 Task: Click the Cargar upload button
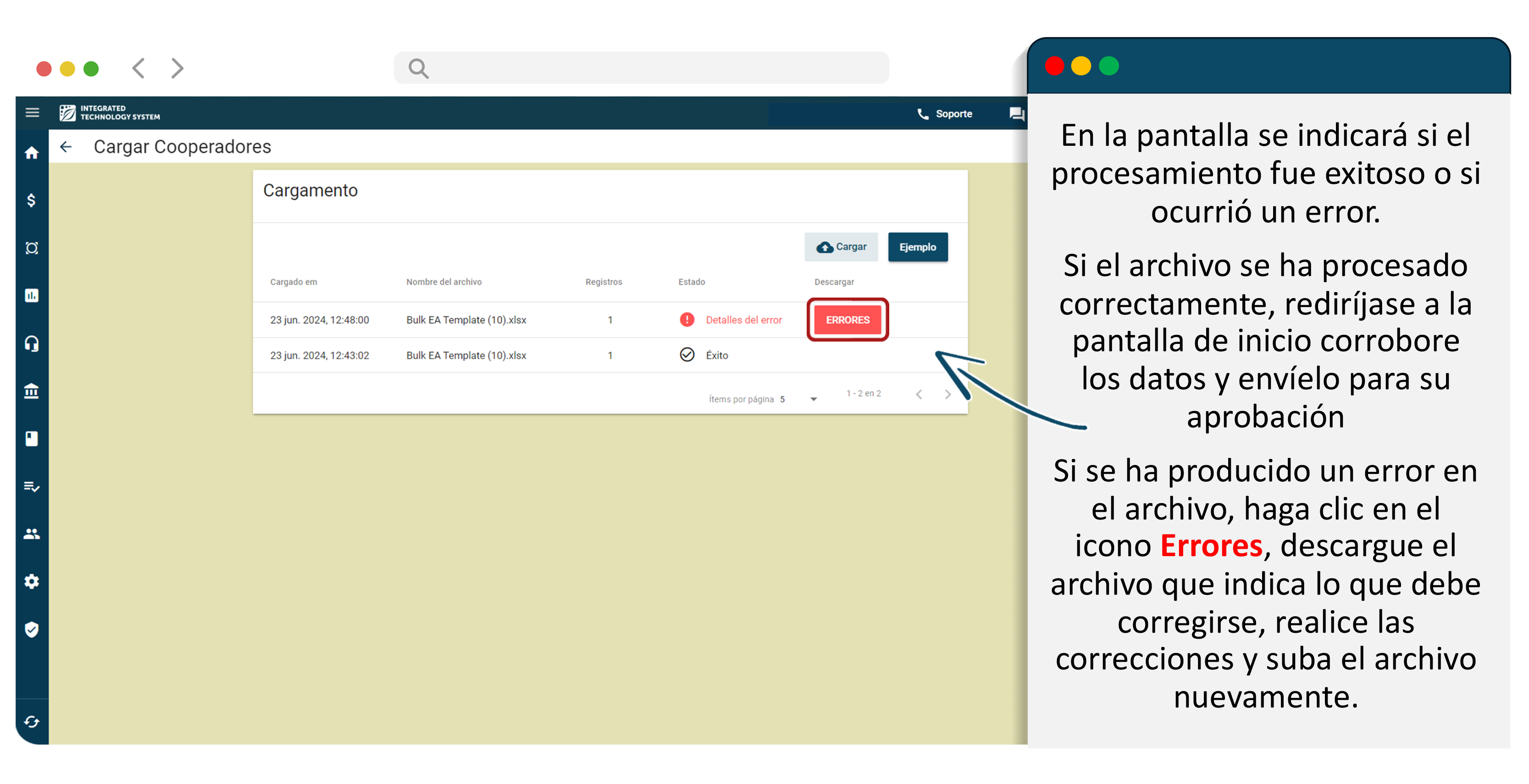coord(841,247)
